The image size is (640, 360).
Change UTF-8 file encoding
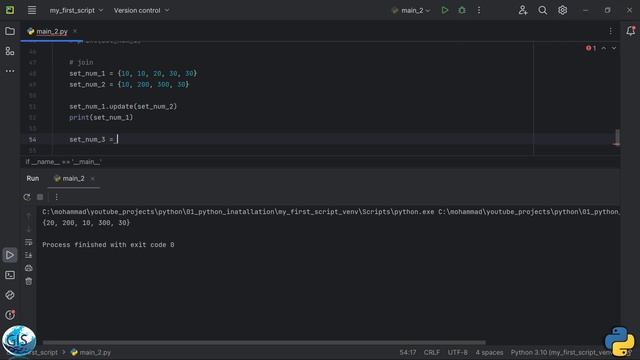click(x=458, y=352)
